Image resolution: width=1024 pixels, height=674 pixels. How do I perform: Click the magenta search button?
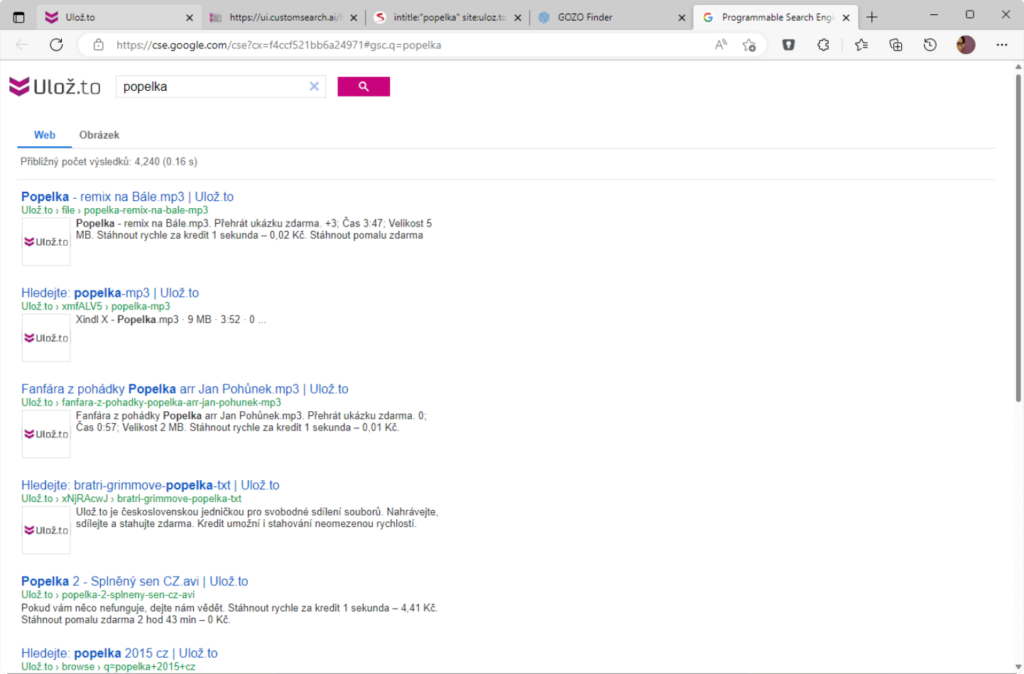point(363,86)
